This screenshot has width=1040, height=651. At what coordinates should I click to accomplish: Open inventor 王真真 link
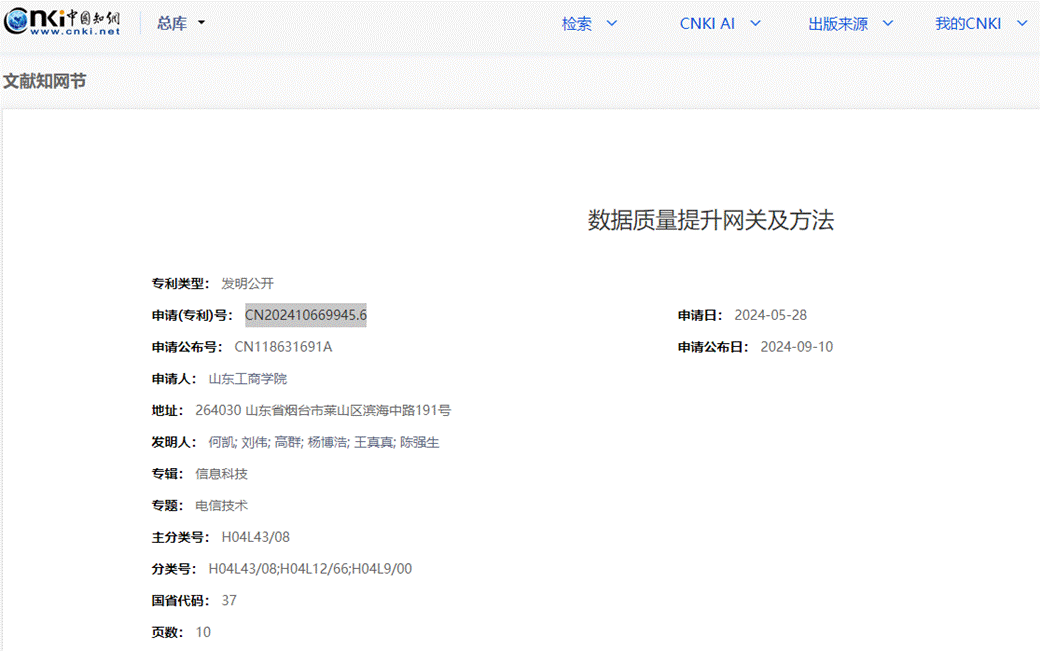tap(373, 442)
